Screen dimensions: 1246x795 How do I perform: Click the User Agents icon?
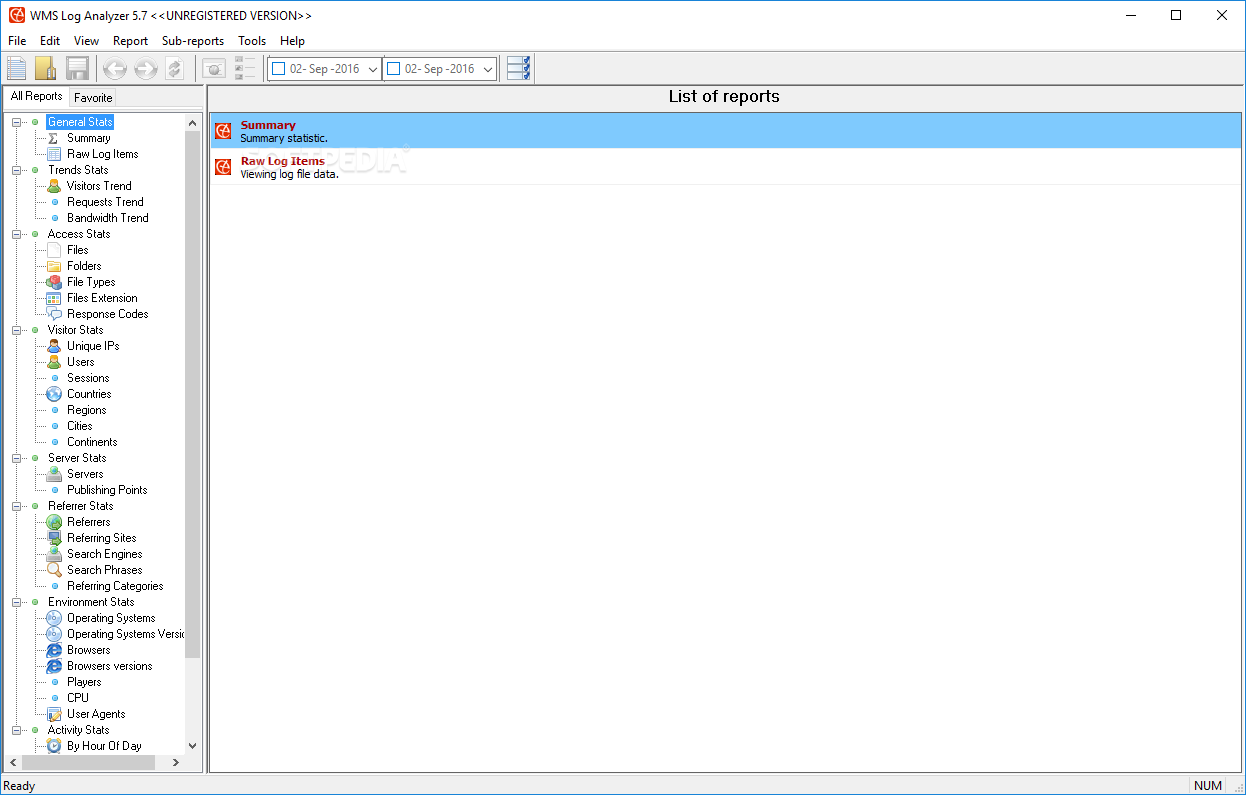54,714
